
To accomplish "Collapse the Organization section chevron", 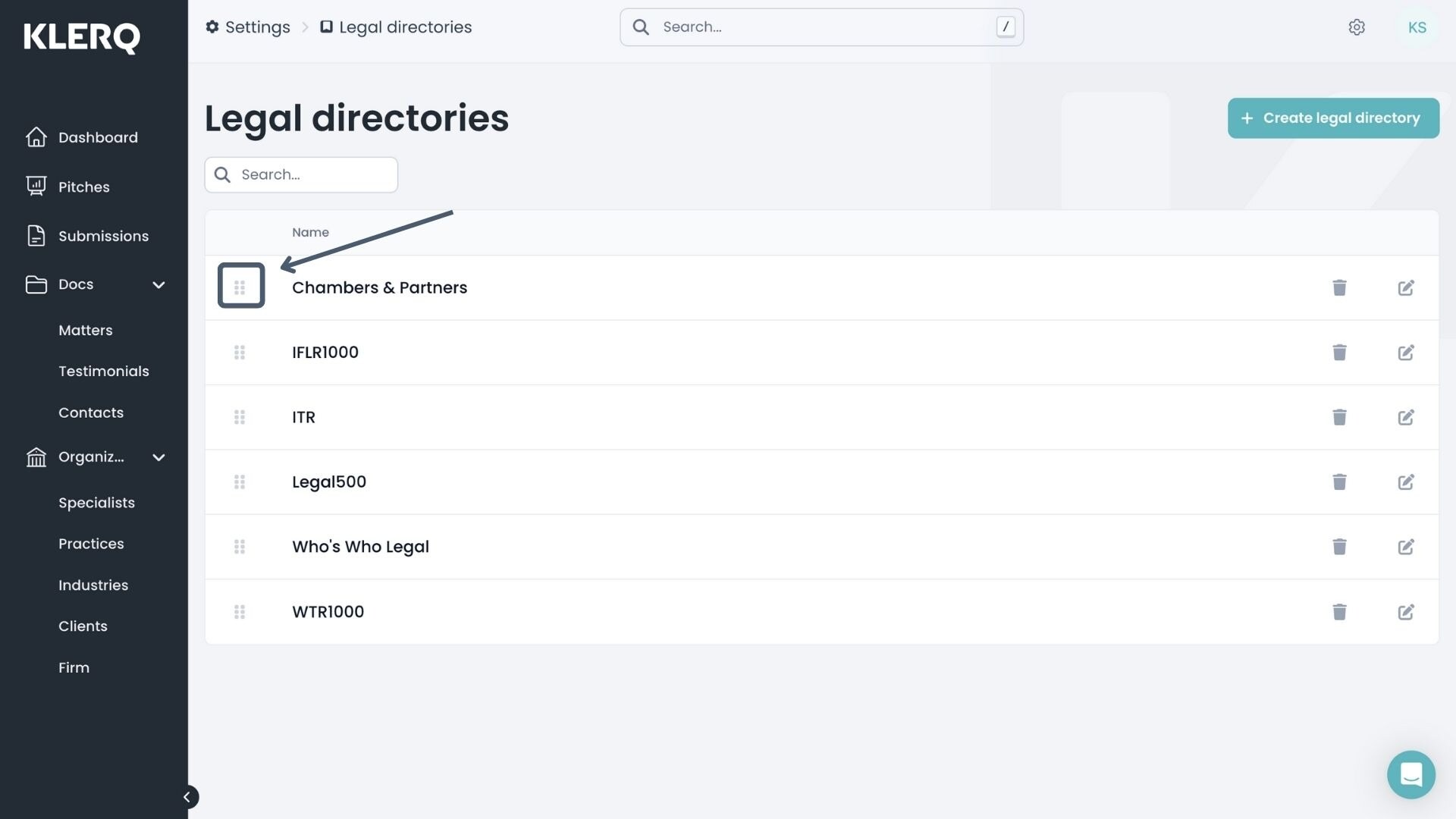I will click(158, 457).
